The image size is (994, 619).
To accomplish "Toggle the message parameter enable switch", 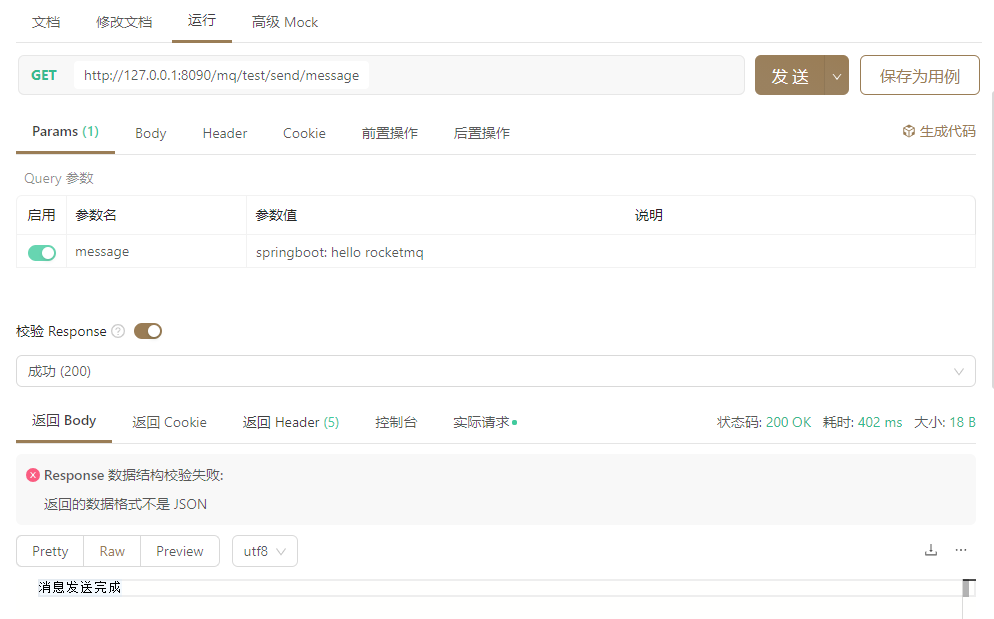I will tap(42, 252).
